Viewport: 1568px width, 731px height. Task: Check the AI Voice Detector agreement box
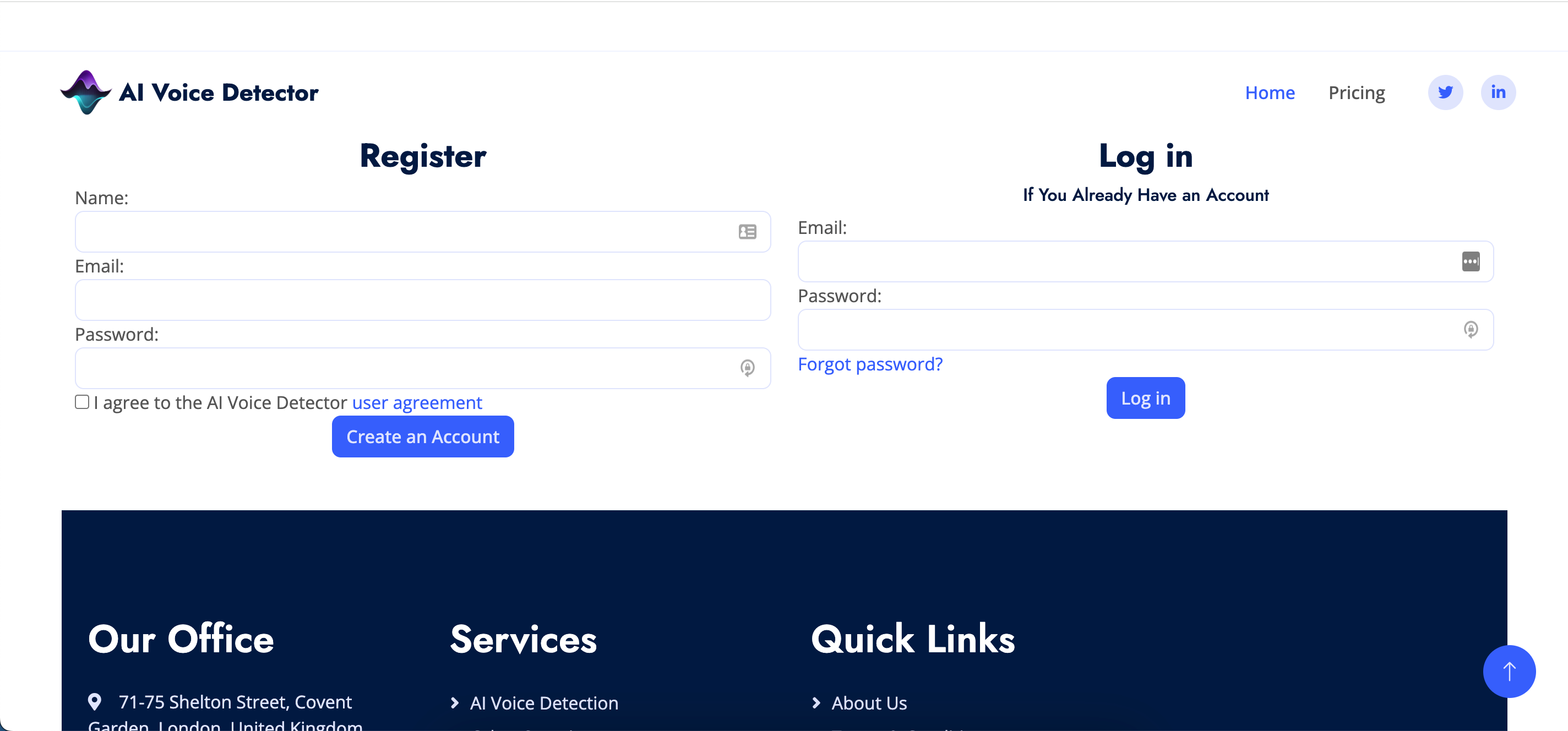click(80, 402)
